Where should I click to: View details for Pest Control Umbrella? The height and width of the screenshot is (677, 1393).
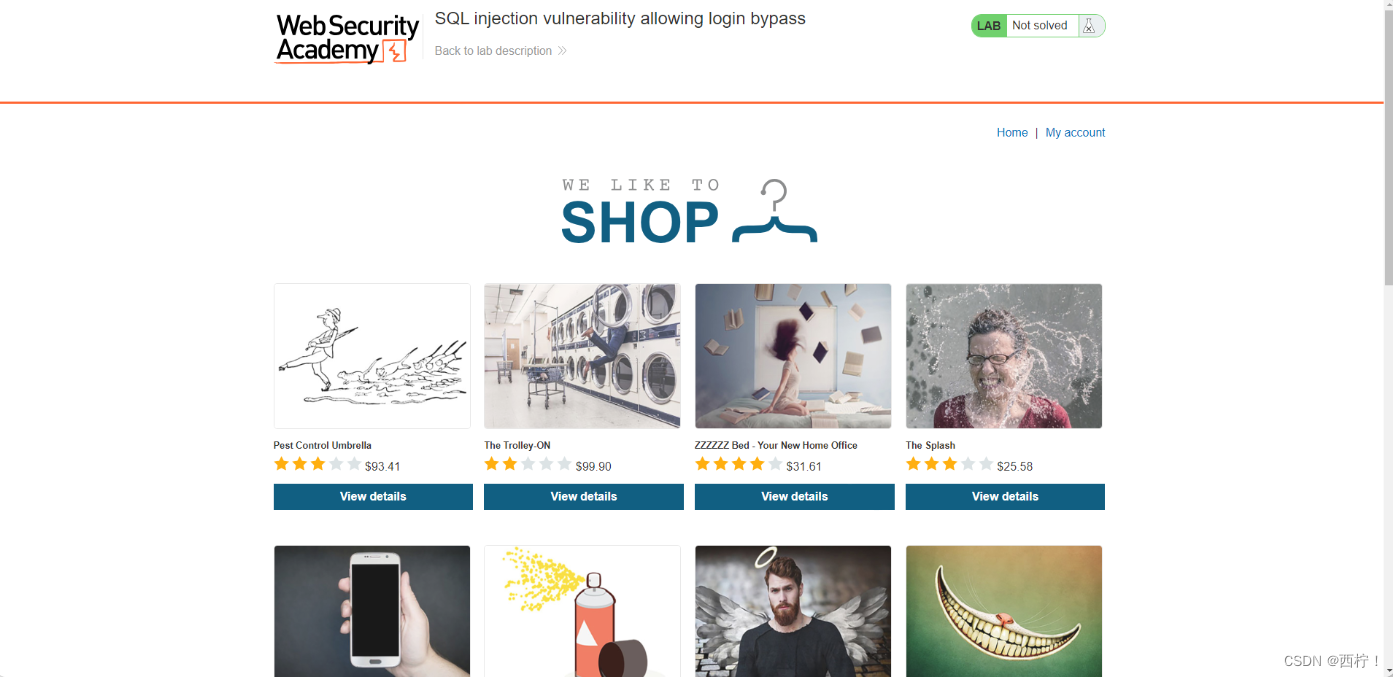[x=373, y=497]
